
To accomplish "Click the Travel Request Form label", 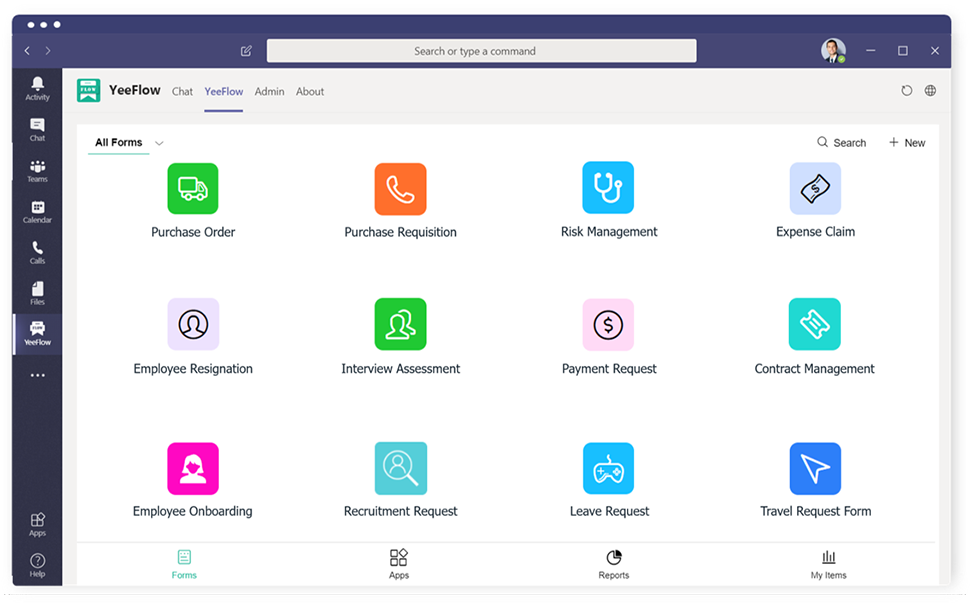I will pyautogui.click(x=815, y=511).
